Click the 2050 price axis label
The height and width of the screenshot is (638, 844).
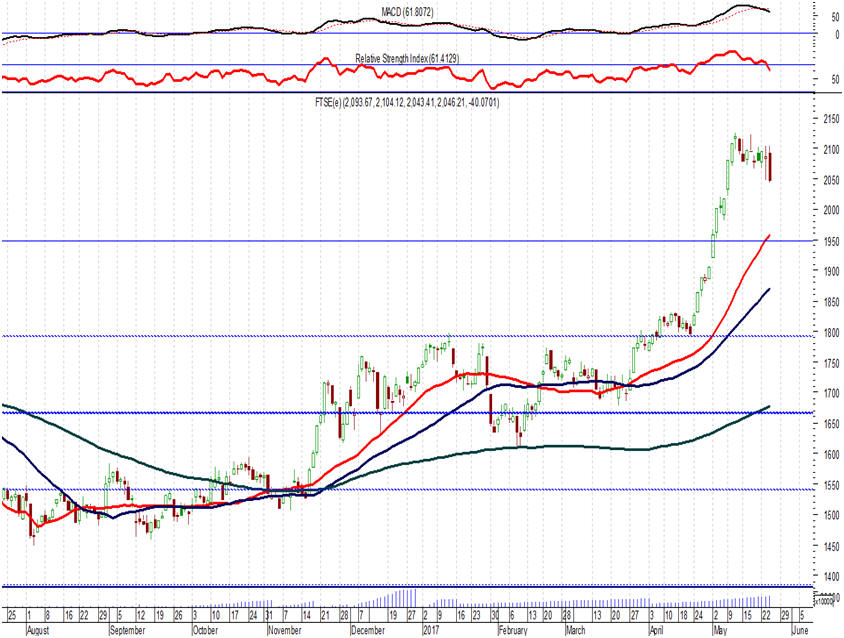(832, 180)
